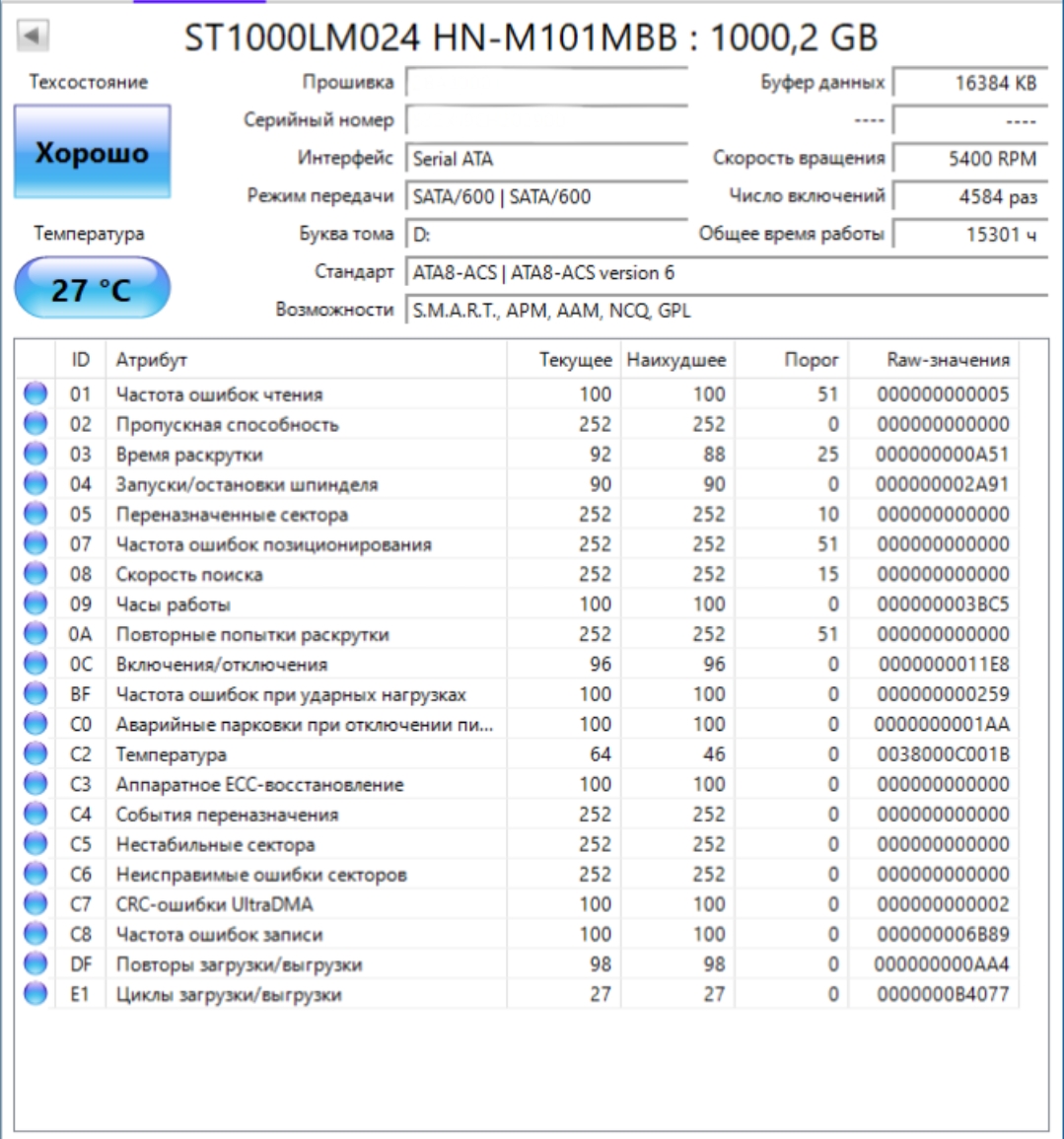Click status icon for attribute 04
Image resolution: width=1064 pixels, height=1139 pixels.
coord(35,484)
